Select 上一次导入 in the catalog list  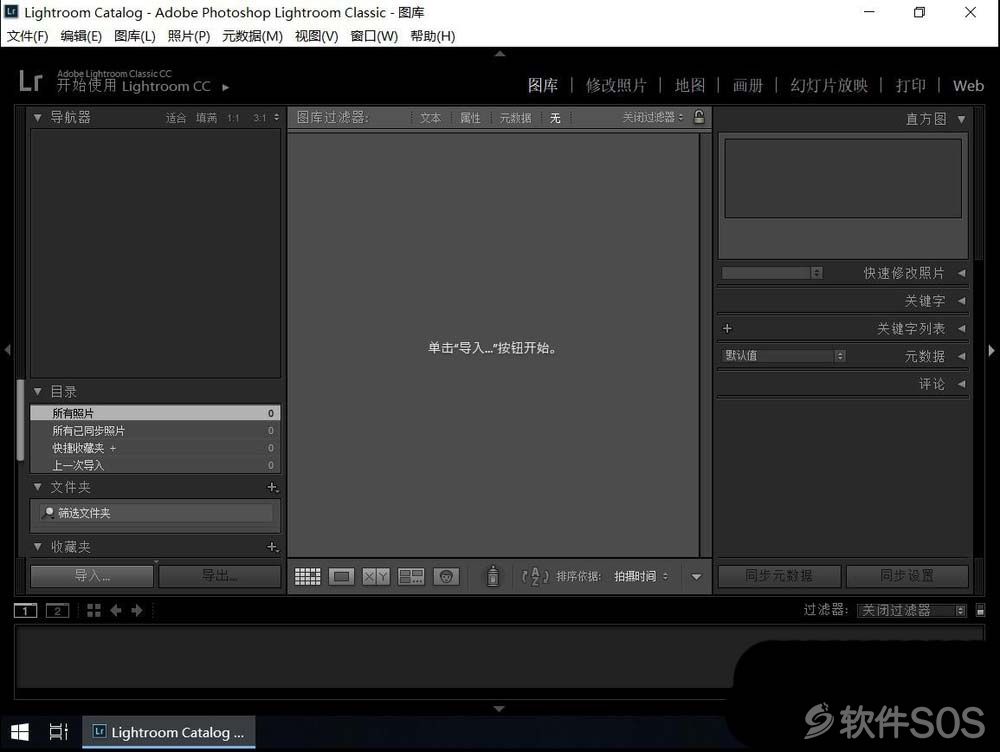(x=155, y=466)
